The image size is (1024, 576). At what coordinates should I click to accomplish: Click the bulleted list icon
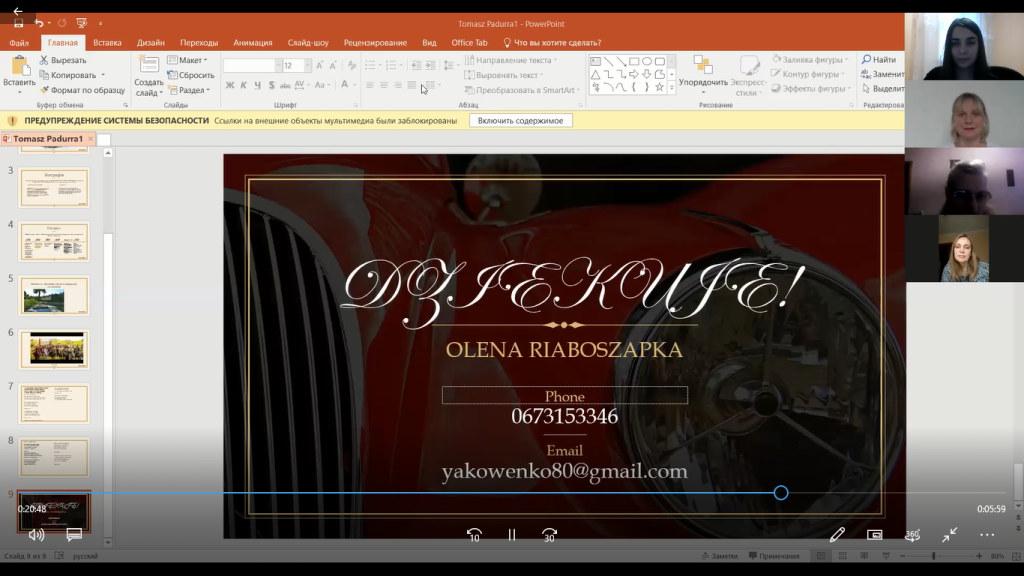pyautogui.click(x=370, y=65)
